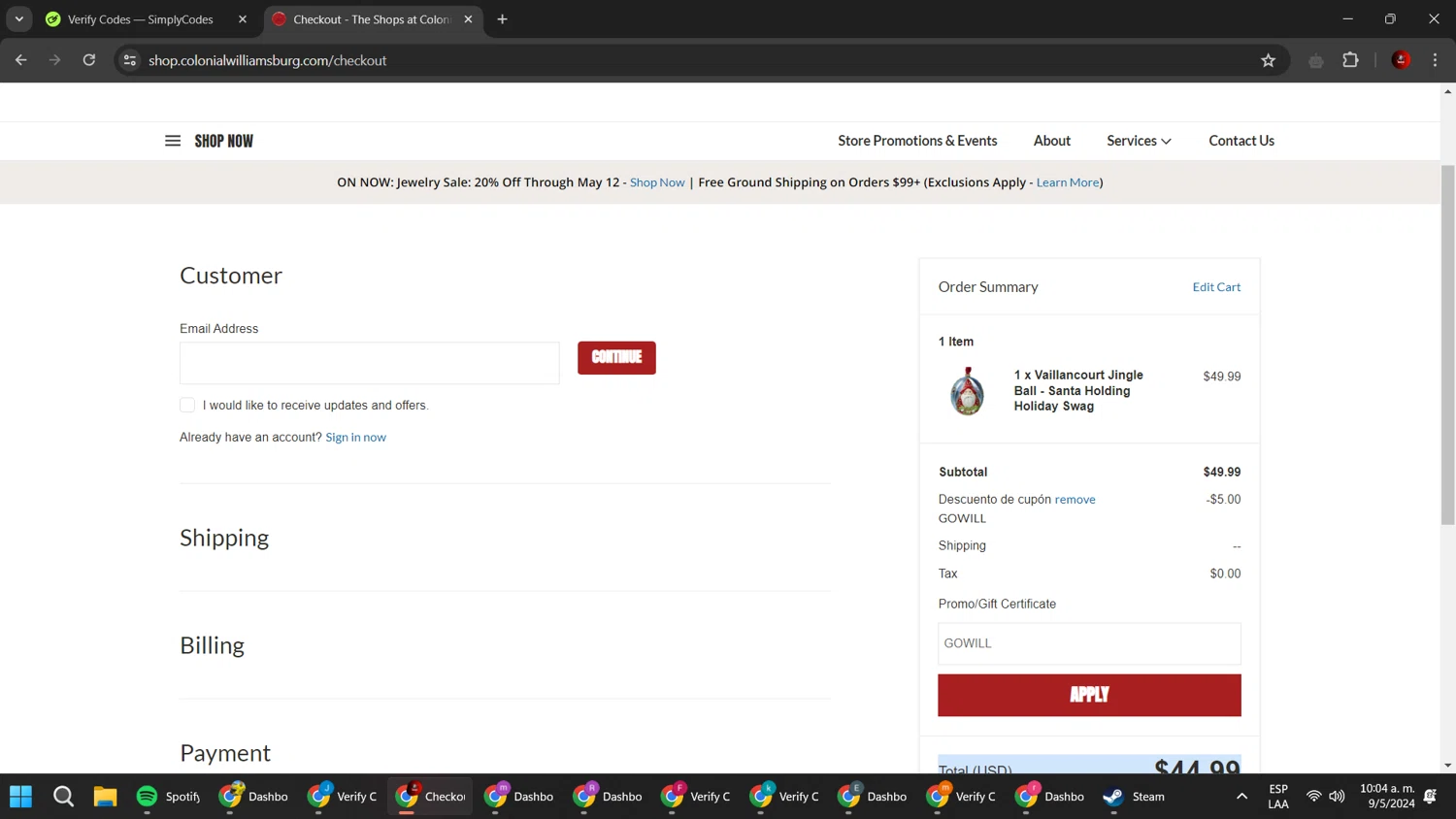Open the notification bell in the tray
The height and width of the screenshot is (819, 1456).
pyautogui.click(x=1430, y=797)
